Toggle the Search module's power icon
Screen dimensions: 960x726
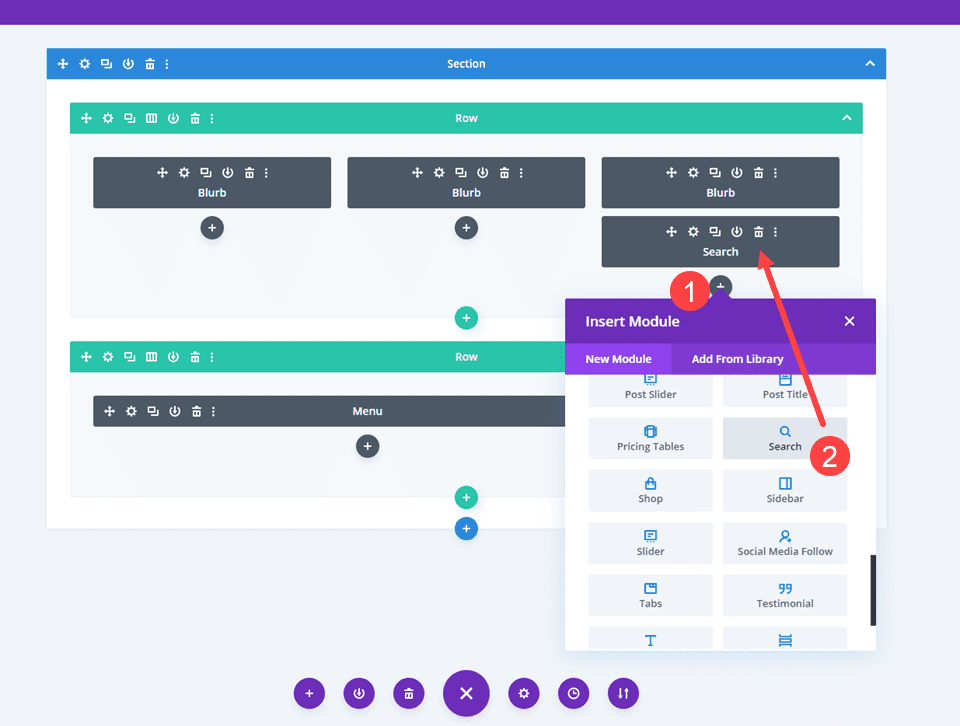point(738,231)
